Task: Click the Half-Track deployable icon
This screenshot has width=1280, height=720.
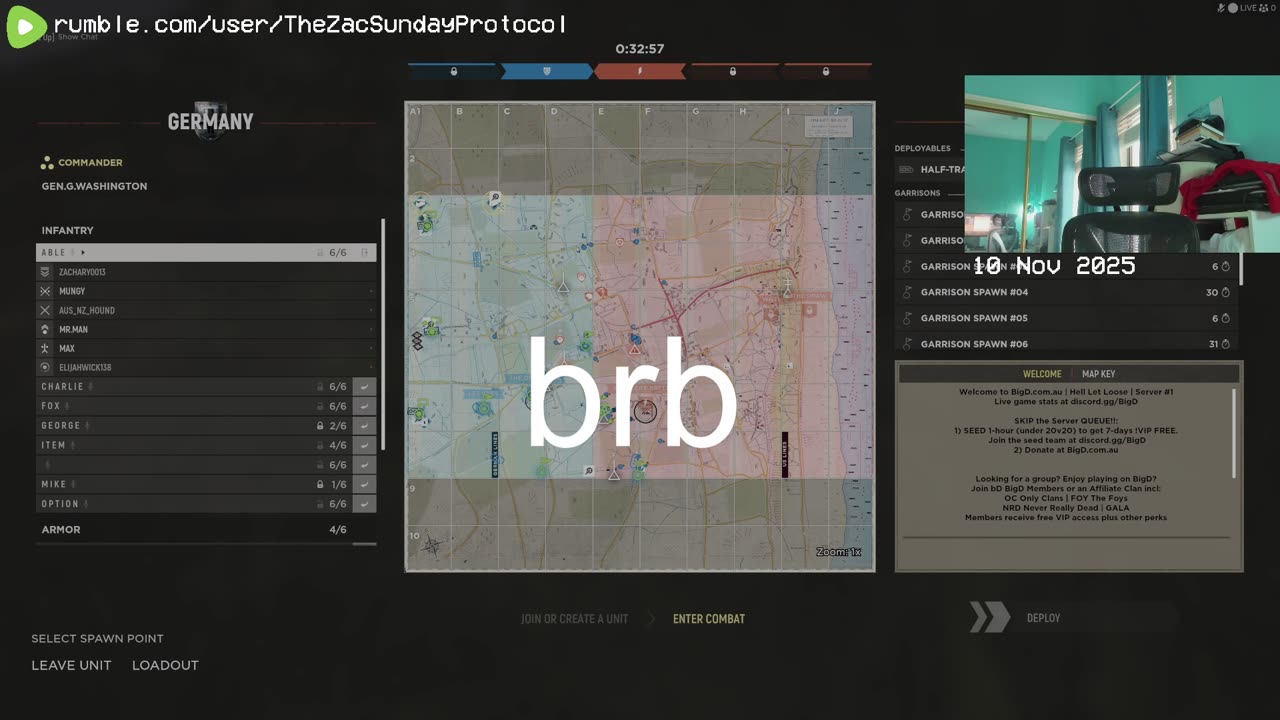Action: (906, 170)
